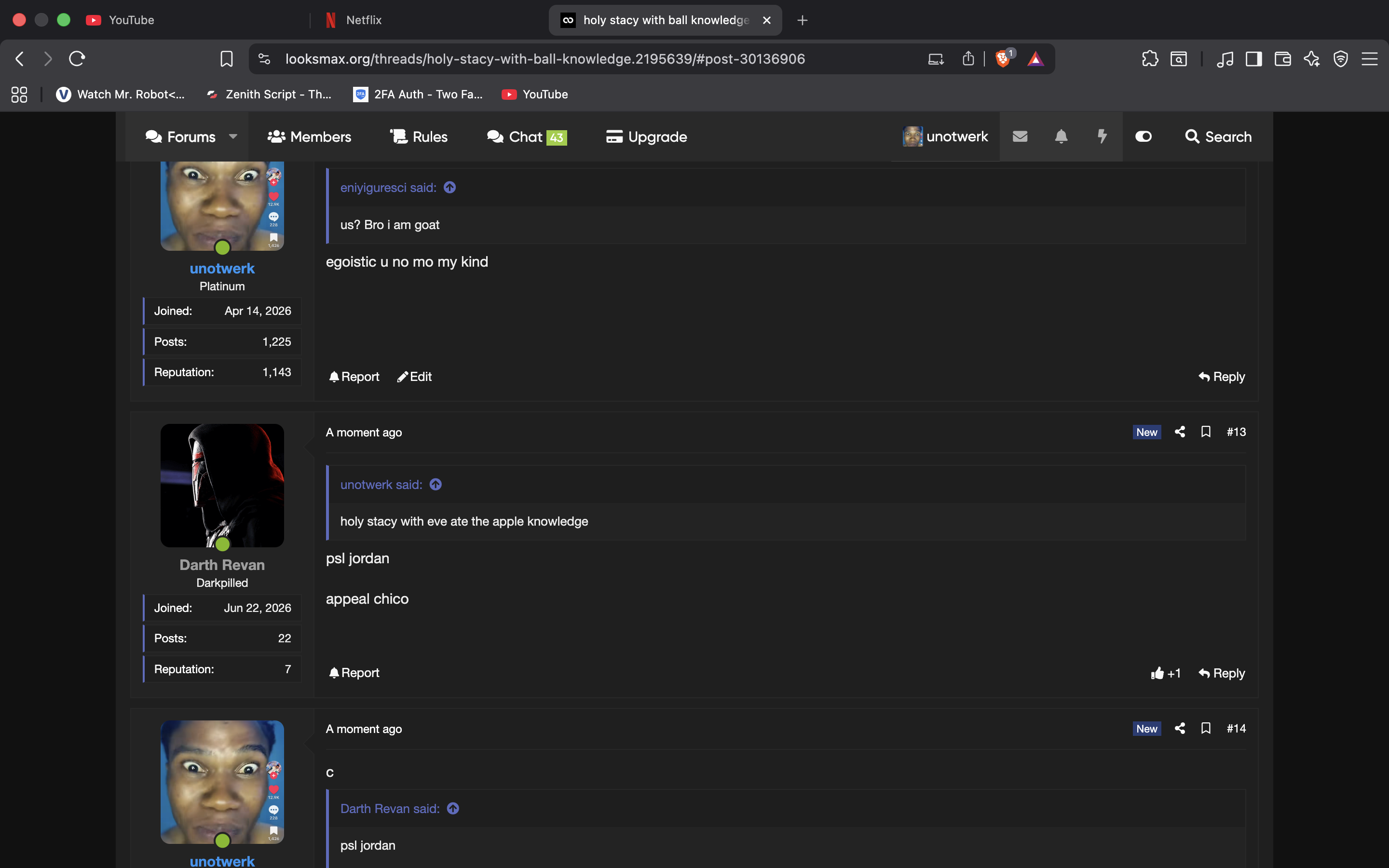Bookmark post #14
Image resolution: width=1389 pixels, height=868 pixels.
tap(1206, 728)
